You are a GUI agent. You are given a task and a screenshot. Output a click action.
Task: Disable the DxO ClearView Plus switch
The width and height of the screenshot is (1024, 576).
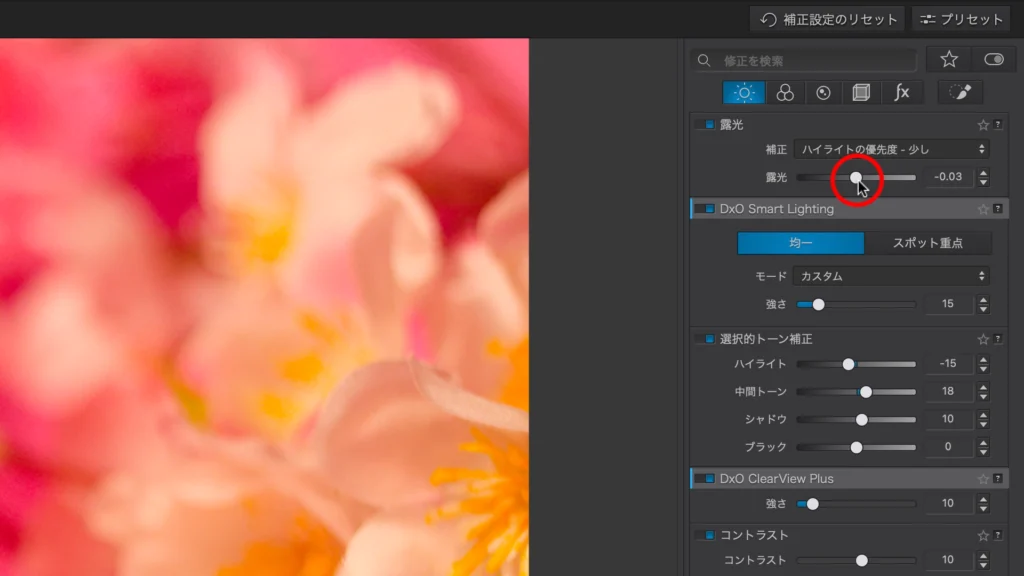705,479
